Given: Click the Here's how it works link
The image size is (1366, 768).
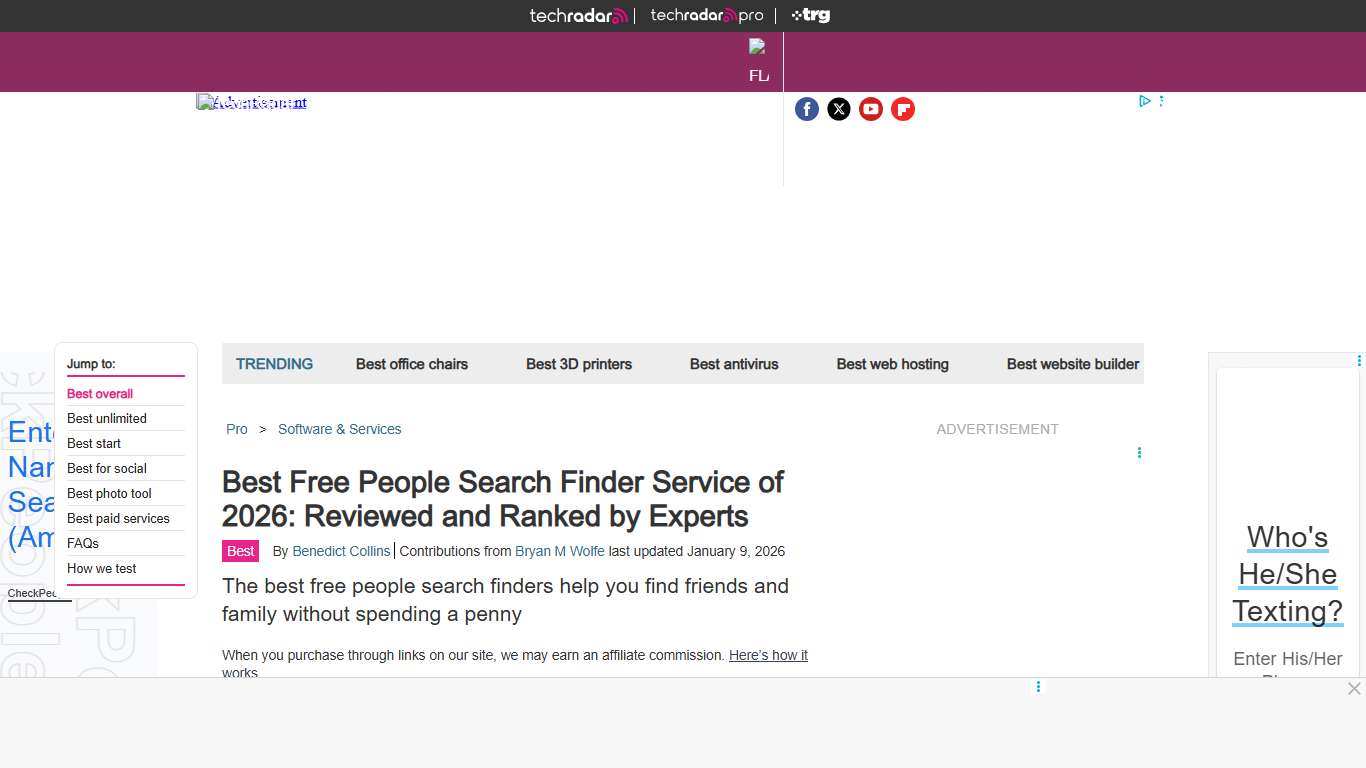Looking at the screenshot, I should pos(768,655).
